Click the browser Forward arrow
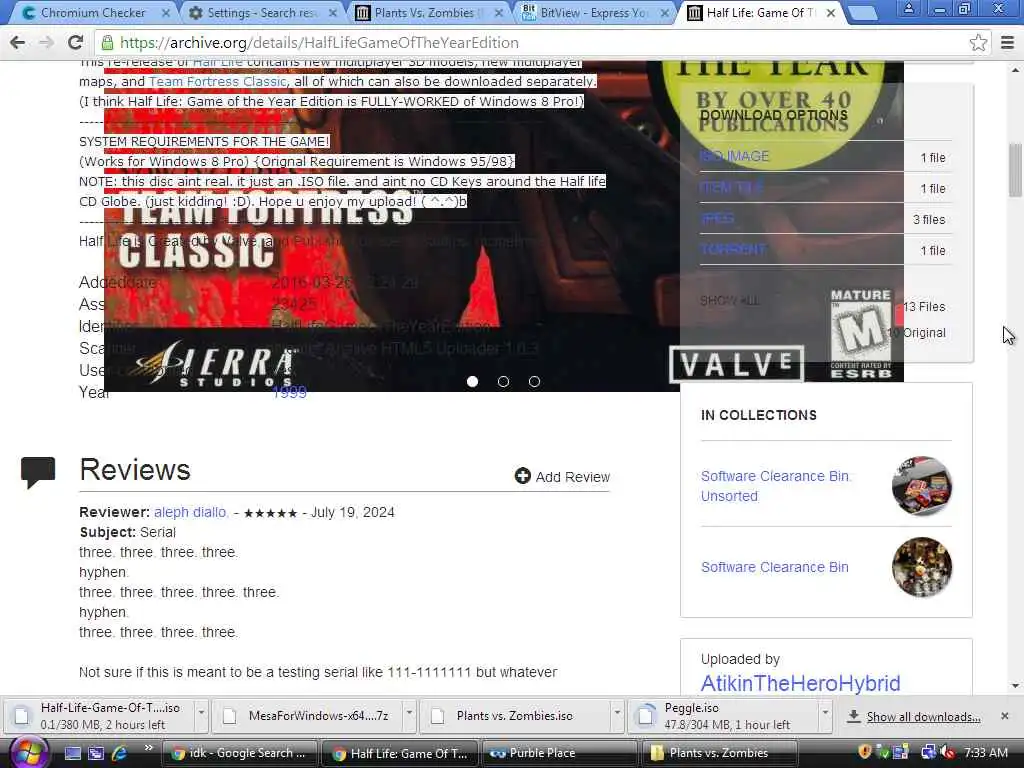 pyautogui.click(x=46, y=42)
